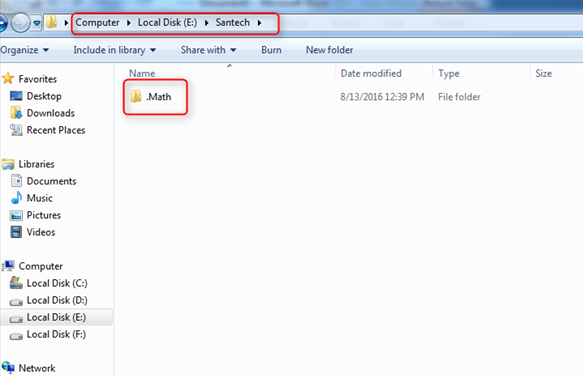Open the Share with menu

(208, 50)
